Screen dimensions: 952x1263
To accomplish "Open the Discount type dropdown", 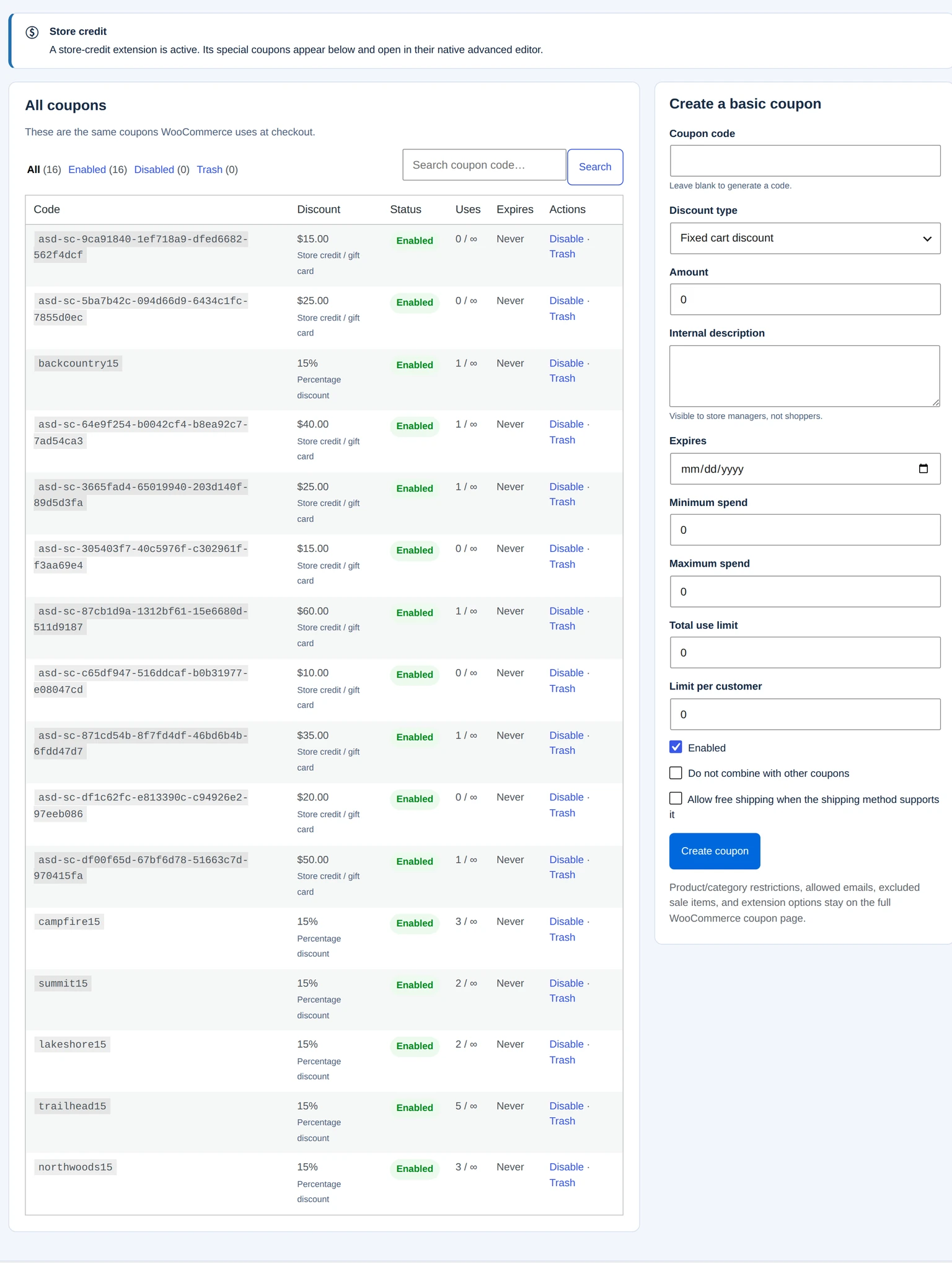I will click(x=805, y=238).
